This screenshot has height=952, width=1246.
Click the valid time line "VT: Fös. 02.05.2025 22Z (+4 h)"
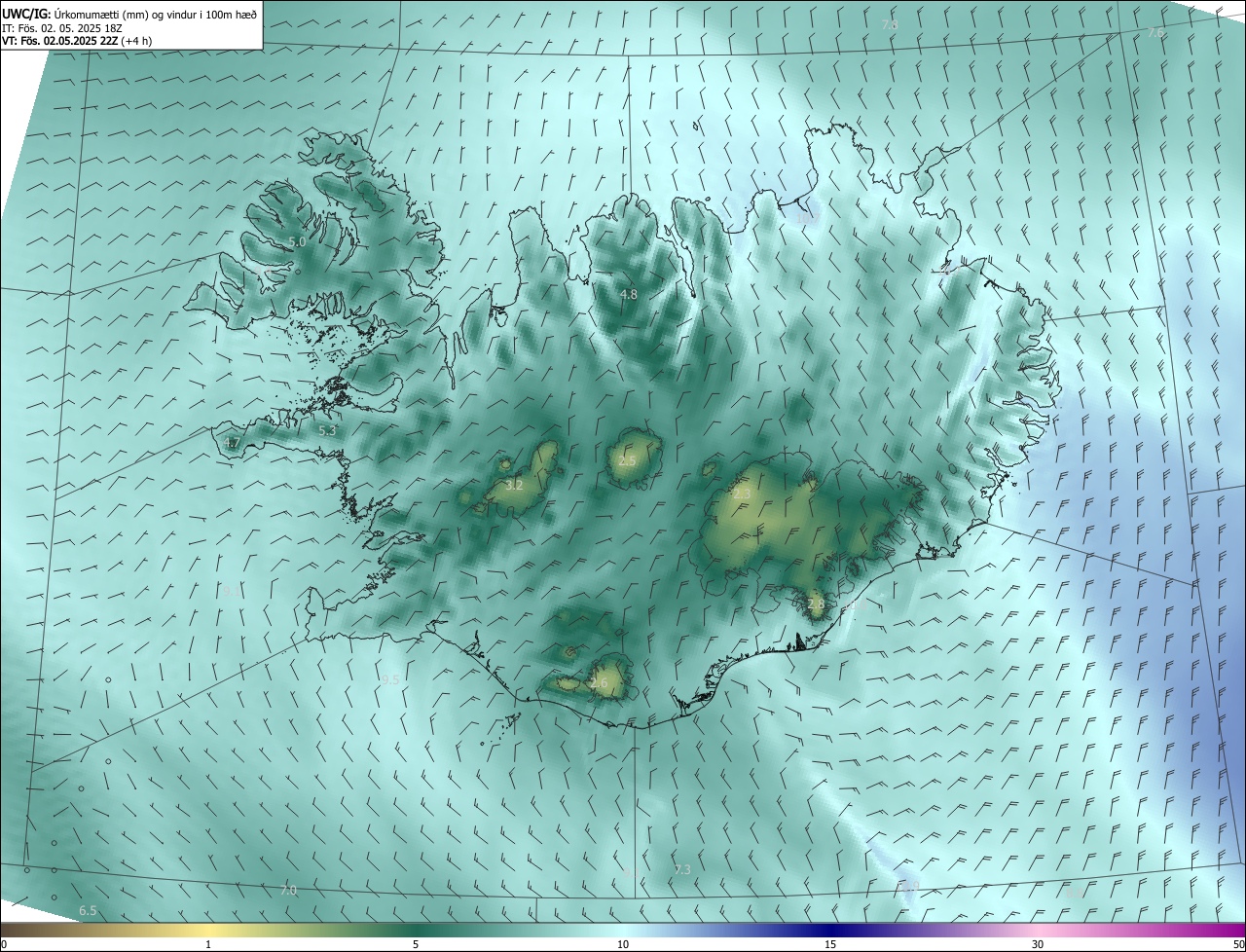tap(77, 41)
